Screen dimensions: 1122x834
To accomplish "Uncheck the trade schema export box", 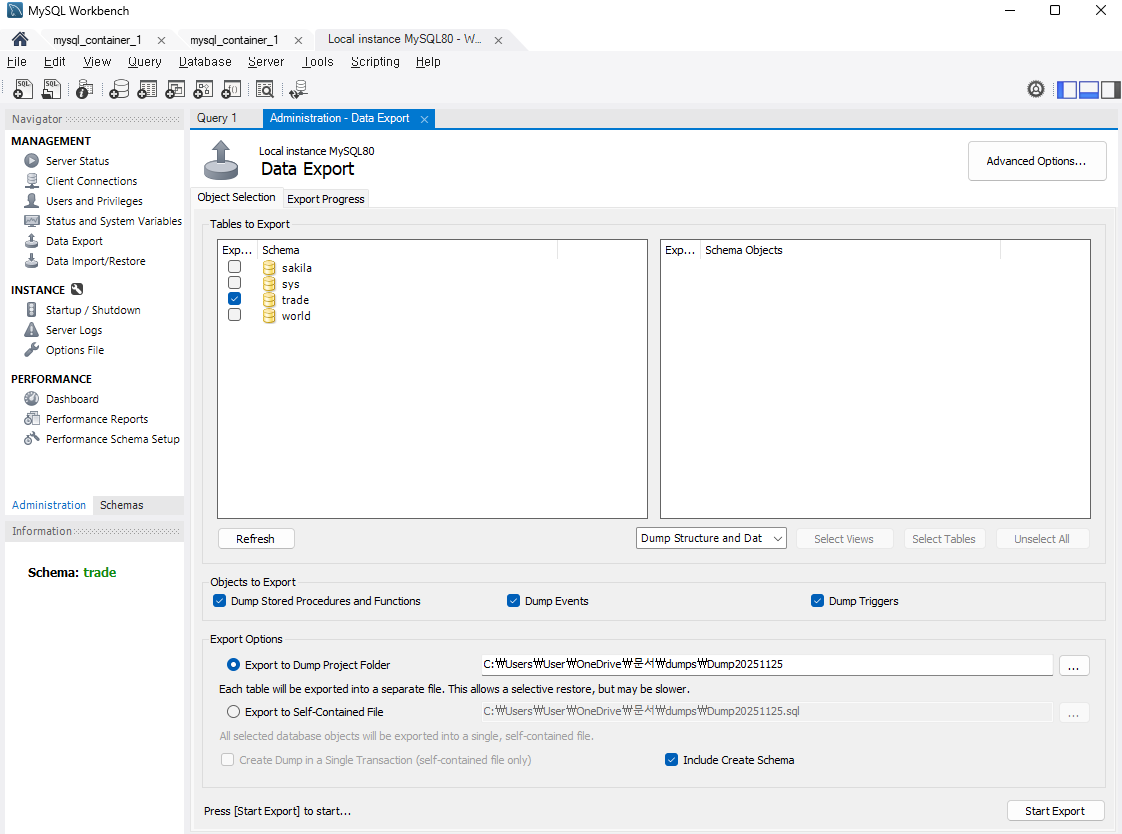I will coord(235,299).
